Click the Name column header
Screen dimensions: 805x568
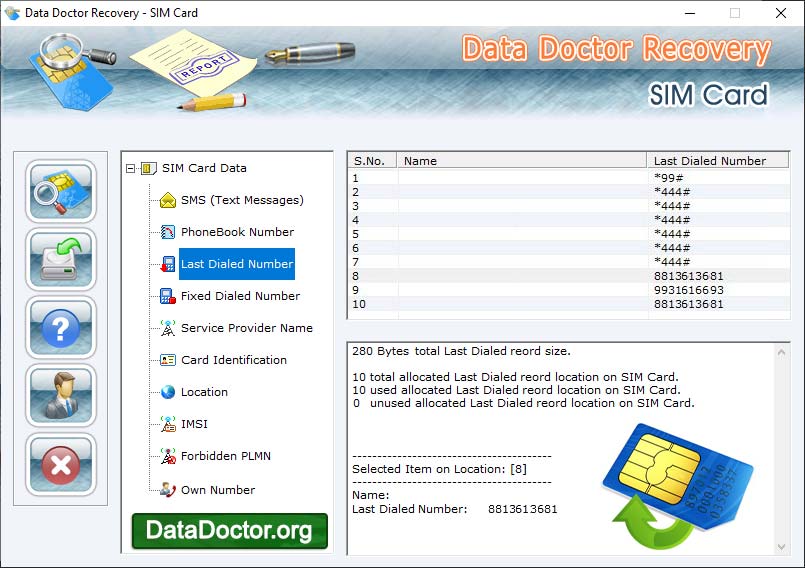(x=521, y=161)
